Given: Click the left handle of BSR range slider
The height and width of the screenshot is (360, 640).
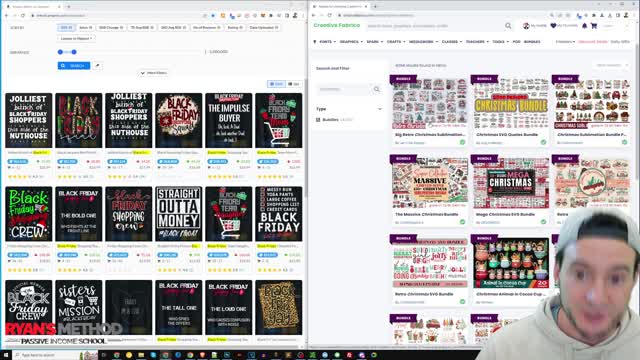Looking at the screenshot, I should (x=60, y=52).
